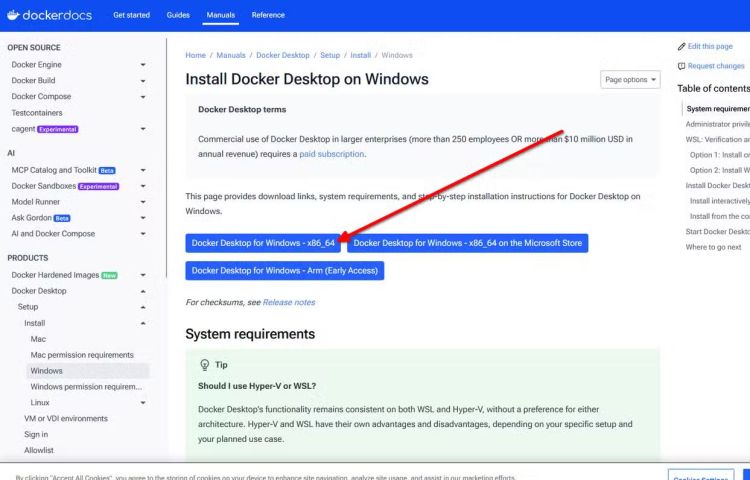
Task: Open the Guides tab
Action: 178,15
